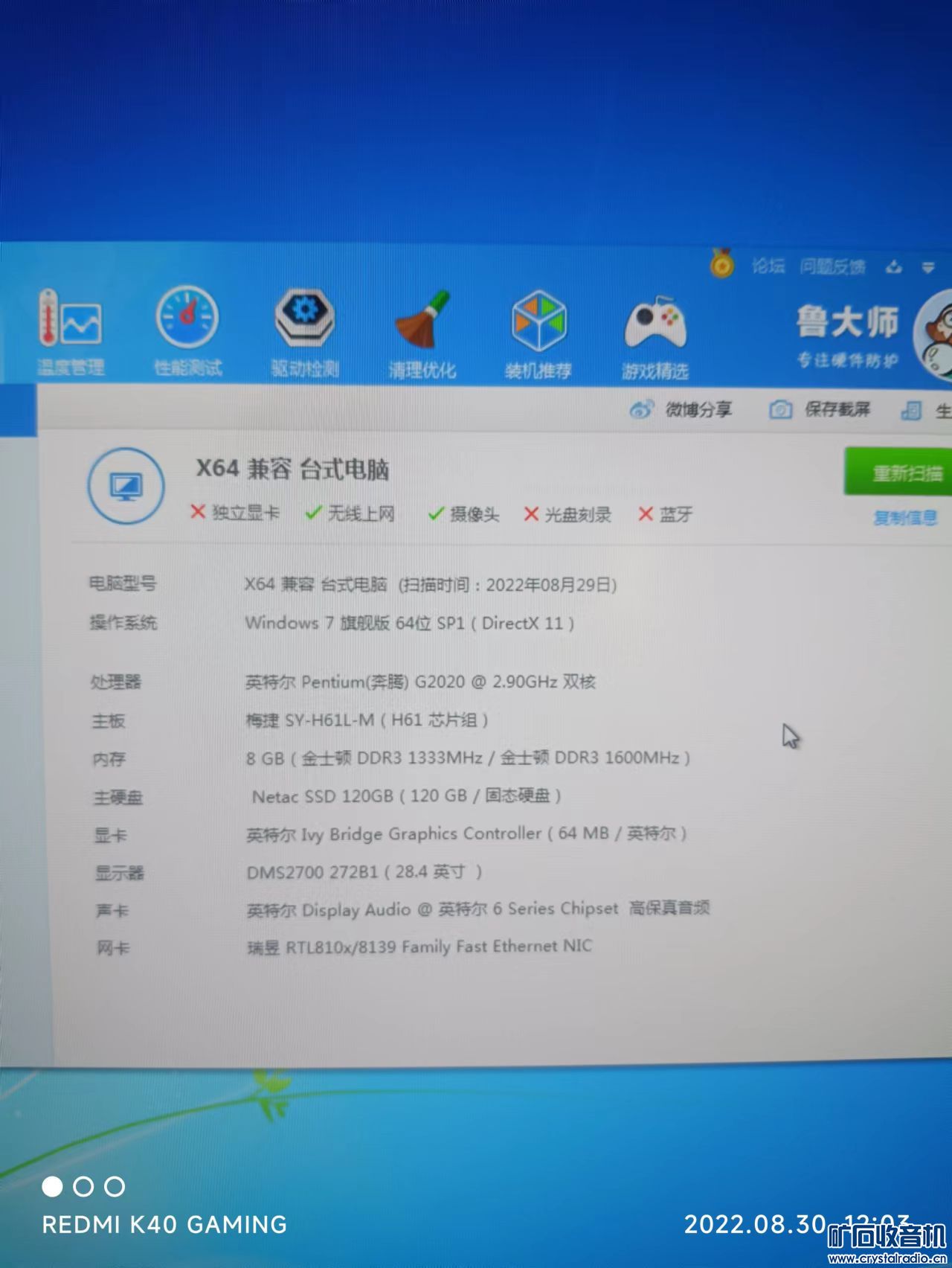Click the Netac SSD 120GB value

(x=406, y=796)
